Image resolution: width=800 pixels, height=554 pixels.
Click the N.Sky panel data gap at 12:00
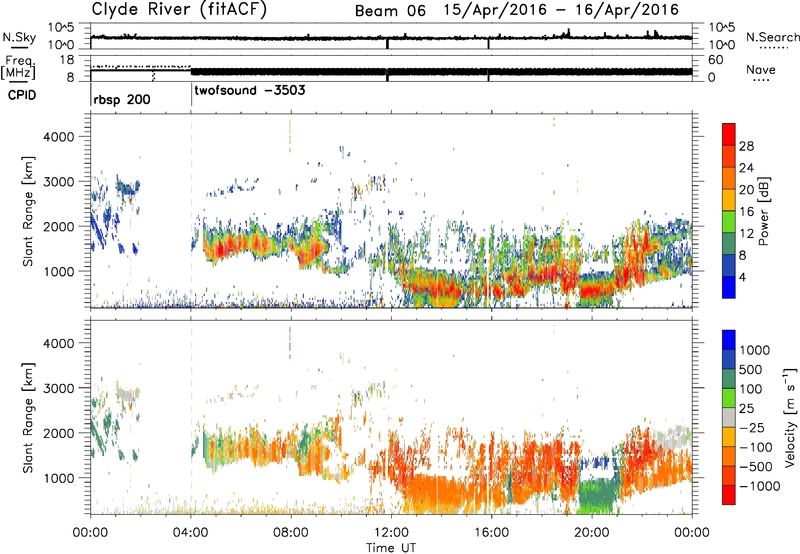tap(387, 44)
